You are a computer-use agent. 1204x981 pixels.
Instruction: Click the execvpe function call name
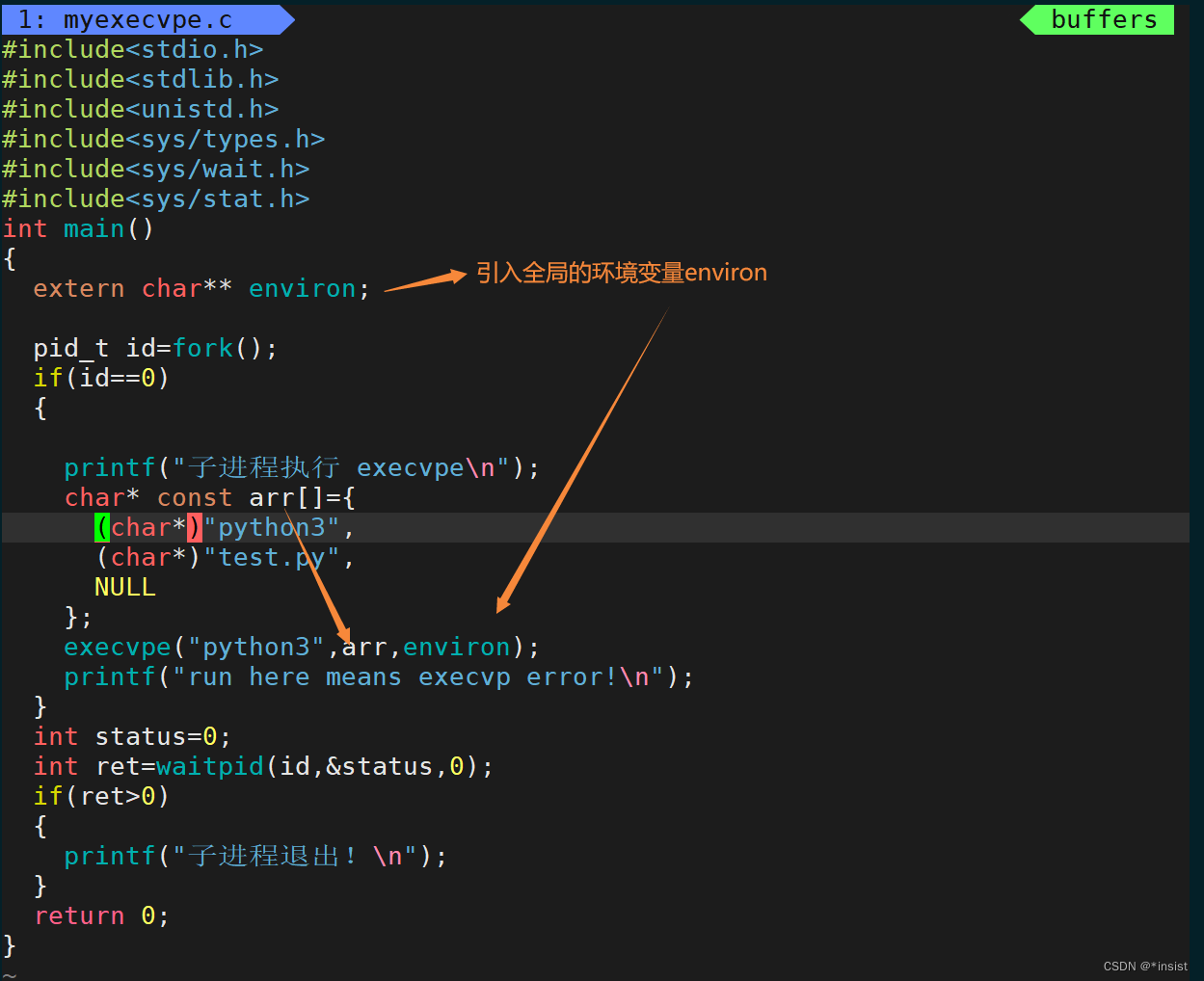click(118, 647)
